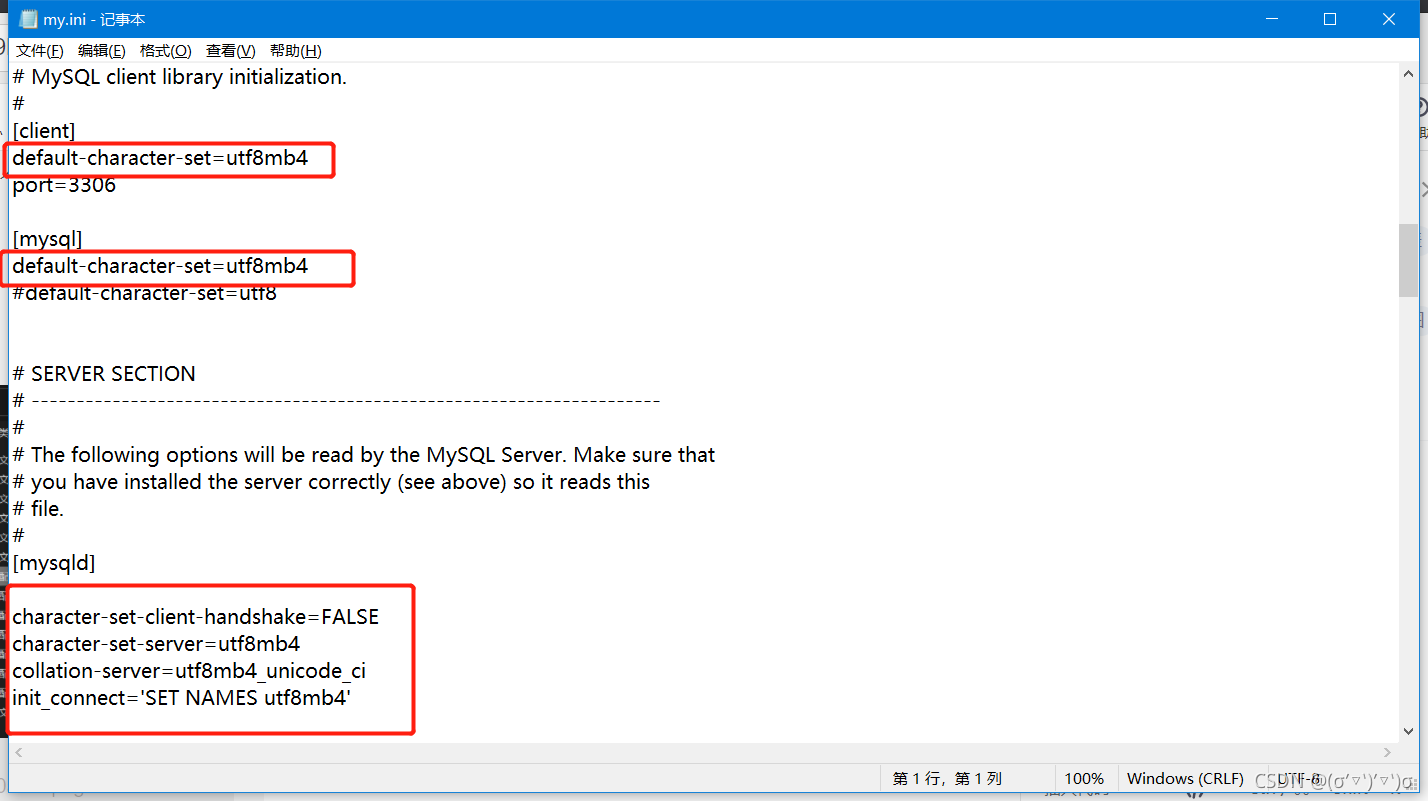The width and height of the screenshot is (1428, 801).
Task: Close the my.ini Notepad window
Action: pos(1389,19)
